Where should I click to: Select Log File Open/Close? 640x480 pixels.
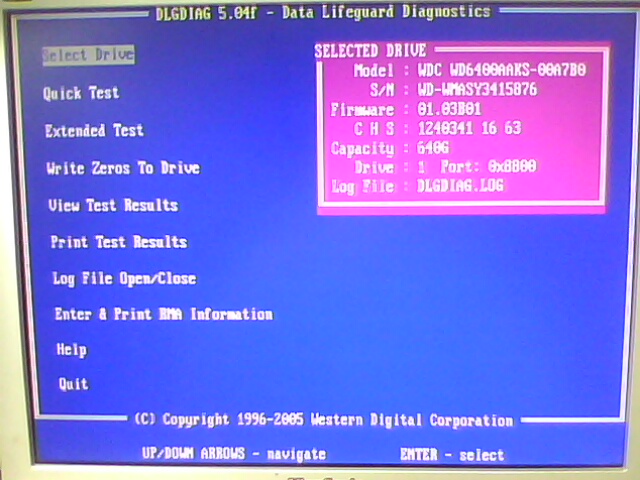(x=124, y=279)
